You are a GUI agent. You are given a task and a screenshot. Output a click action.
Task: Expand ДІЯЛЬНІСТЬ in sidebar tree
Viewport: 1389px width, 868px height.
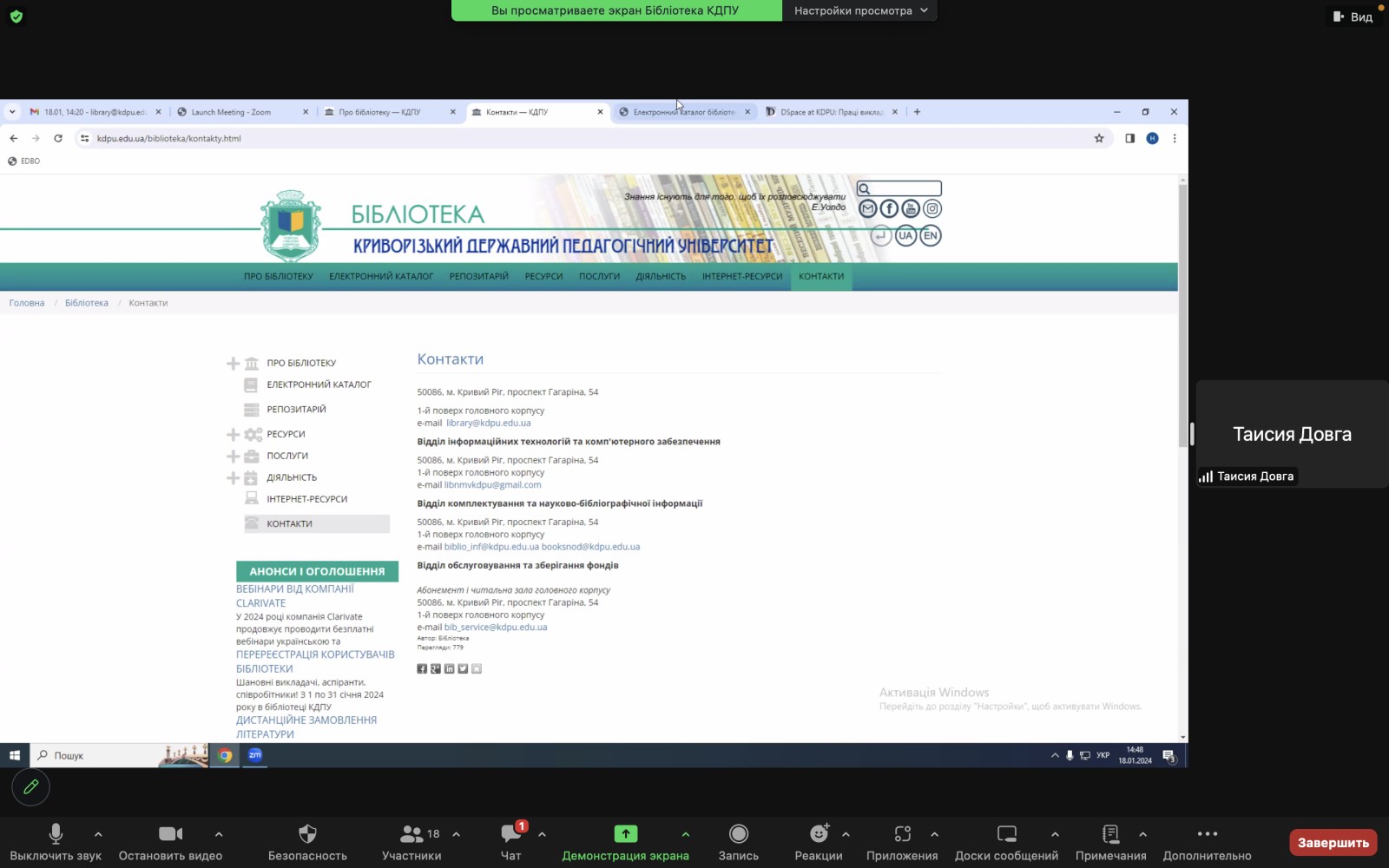click(x=233, y=477)
